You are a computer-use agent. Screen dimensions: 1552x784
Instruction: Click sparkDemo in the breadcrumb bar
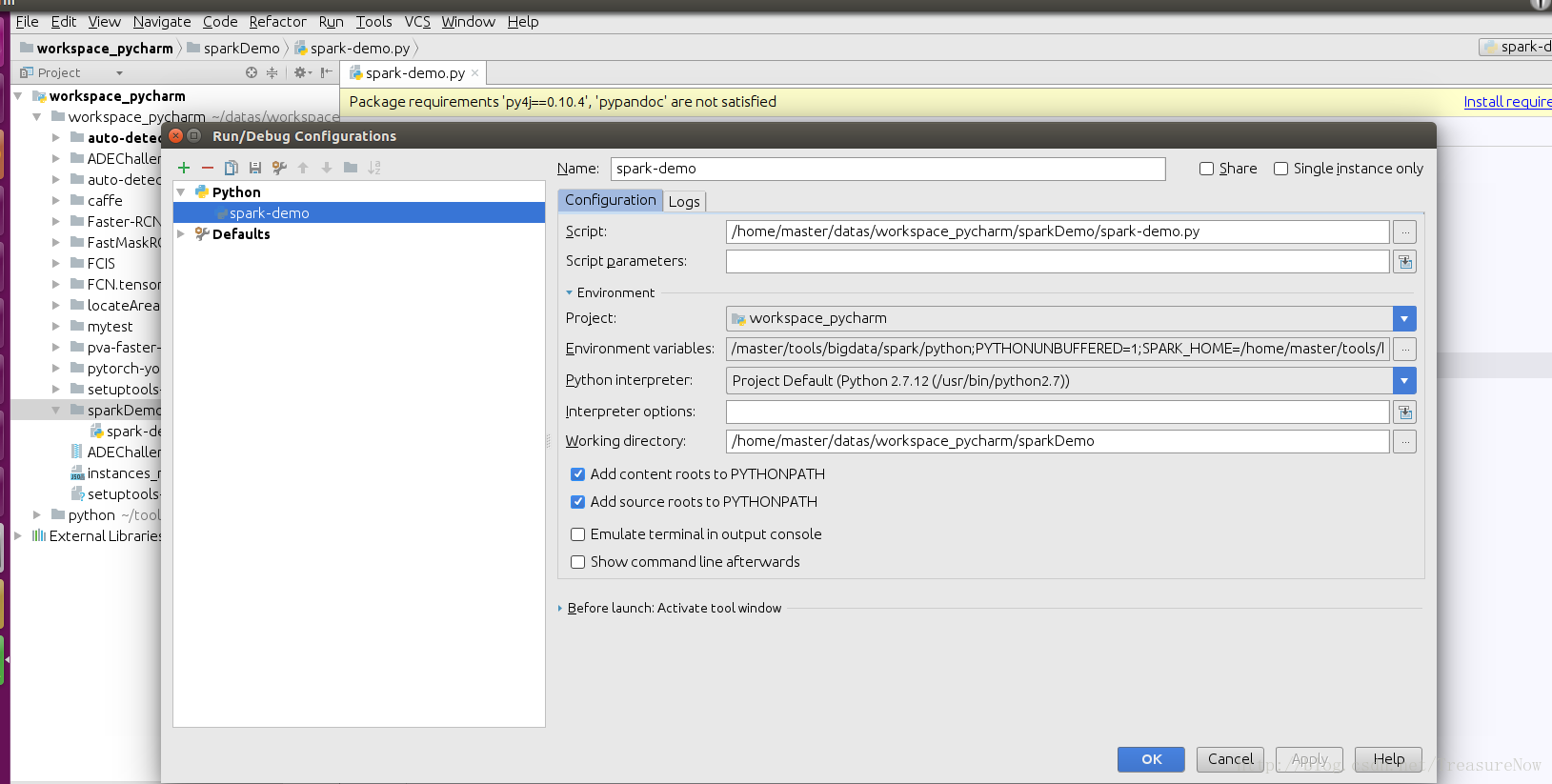pos(241,48)
